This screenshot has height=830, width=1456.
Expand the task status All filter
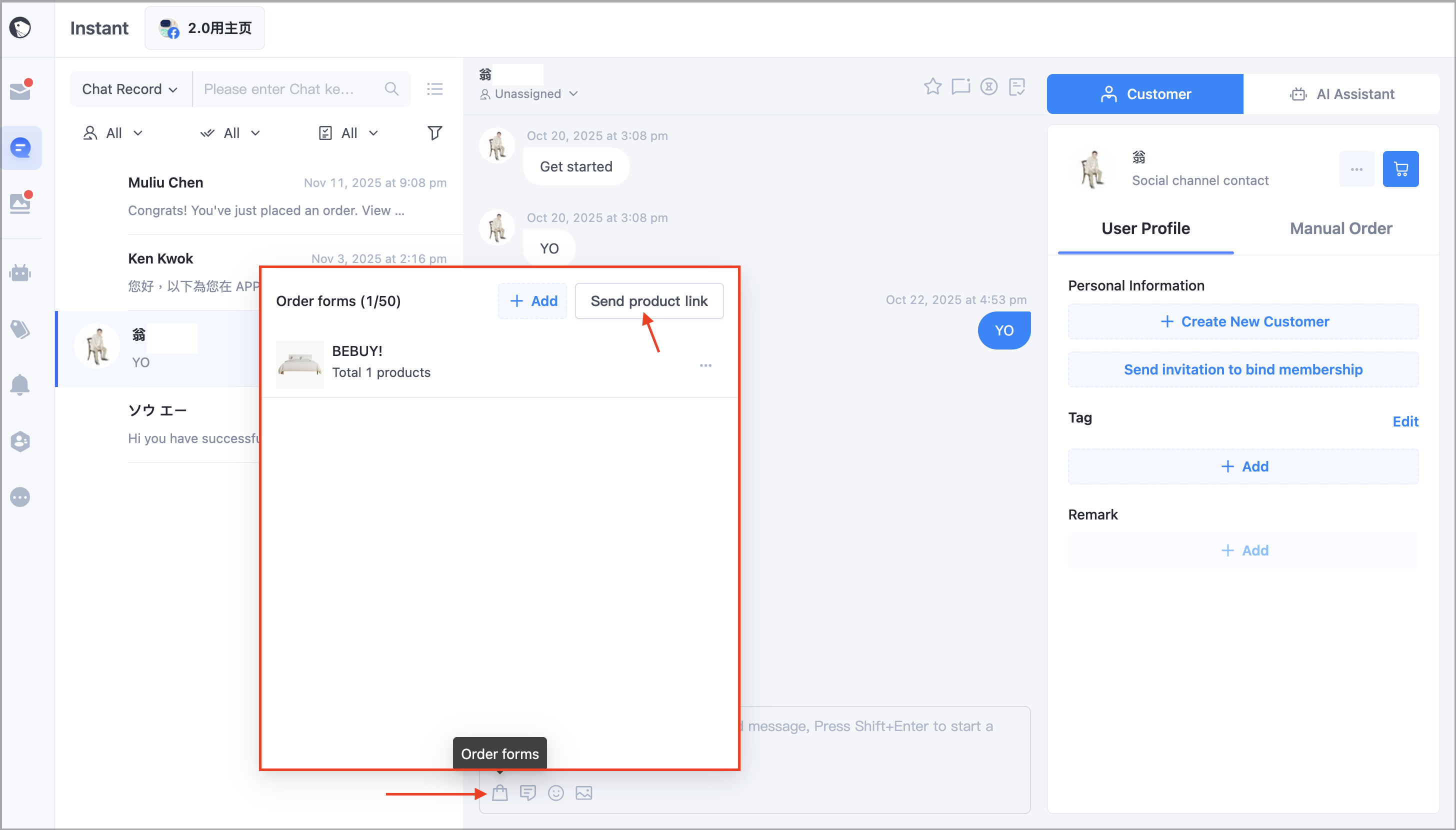click(x=348, y=133)
